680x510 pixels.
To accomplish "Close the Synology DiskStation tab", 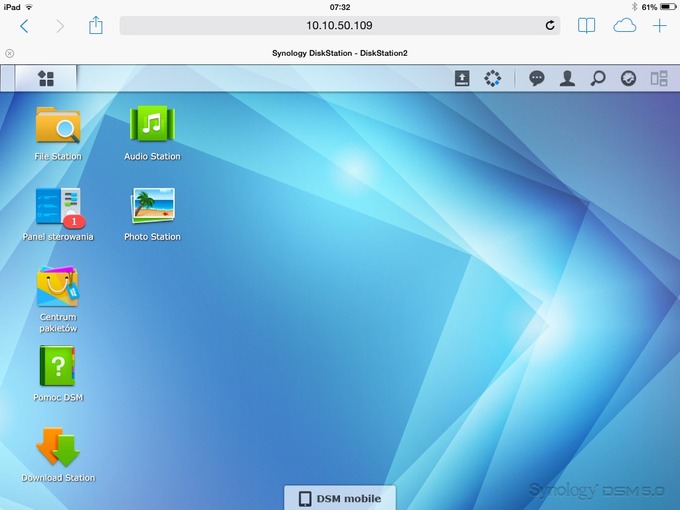I will pyautogui.click(x=10, y=53).
